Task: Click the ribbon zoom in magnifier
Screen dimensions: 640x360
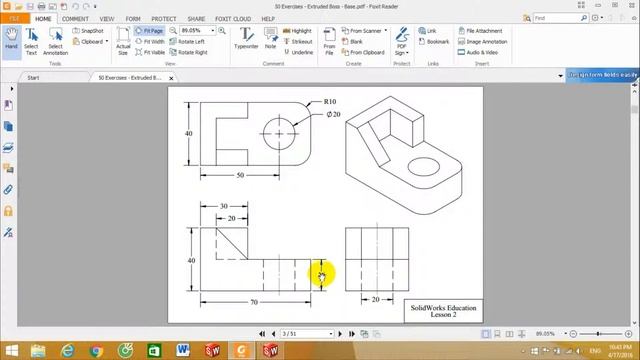Action: 222,31
